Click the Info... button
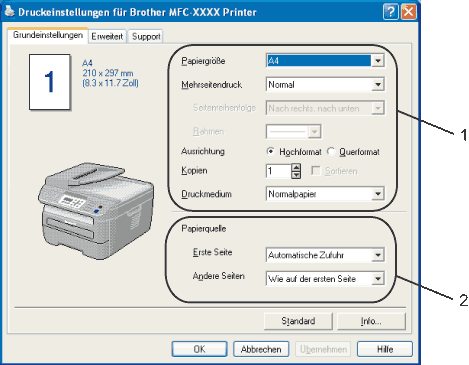This screenshot has width=469, height=365. pos(371,321)
